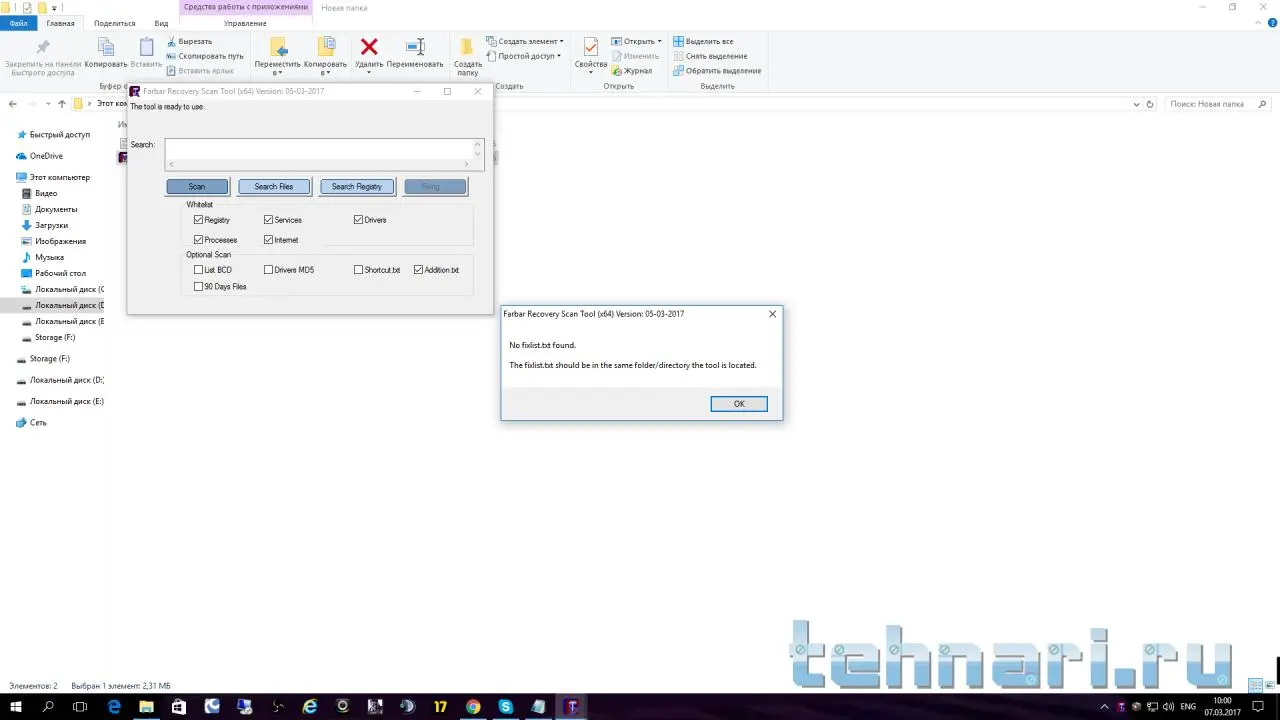Open the Файл menu
Viewport: 1280px width, 720px height.
(19, 23)
